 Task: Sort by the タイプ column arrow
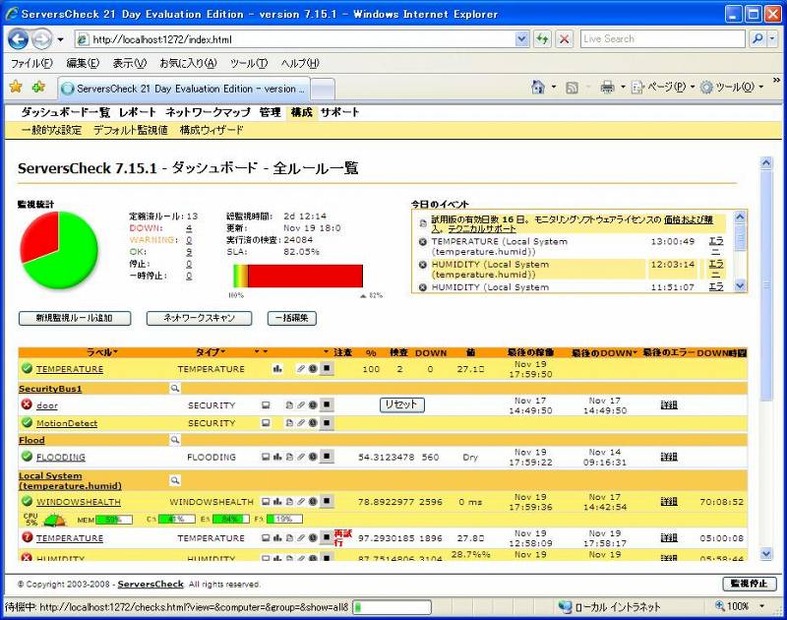point(223,352)
